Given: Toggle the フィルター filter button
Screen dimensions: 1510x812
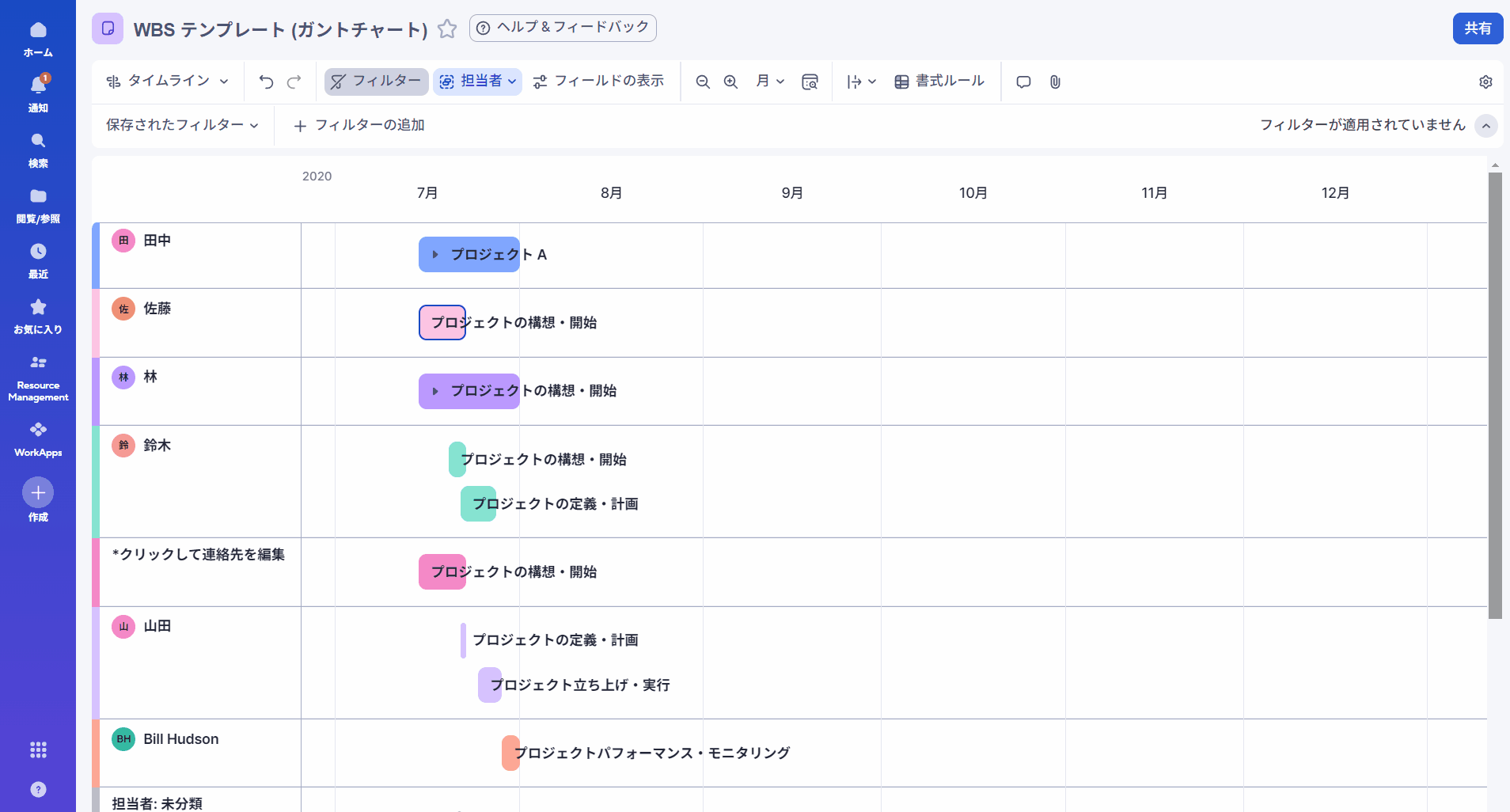Looking at the screenshot, I should point(375,81).
